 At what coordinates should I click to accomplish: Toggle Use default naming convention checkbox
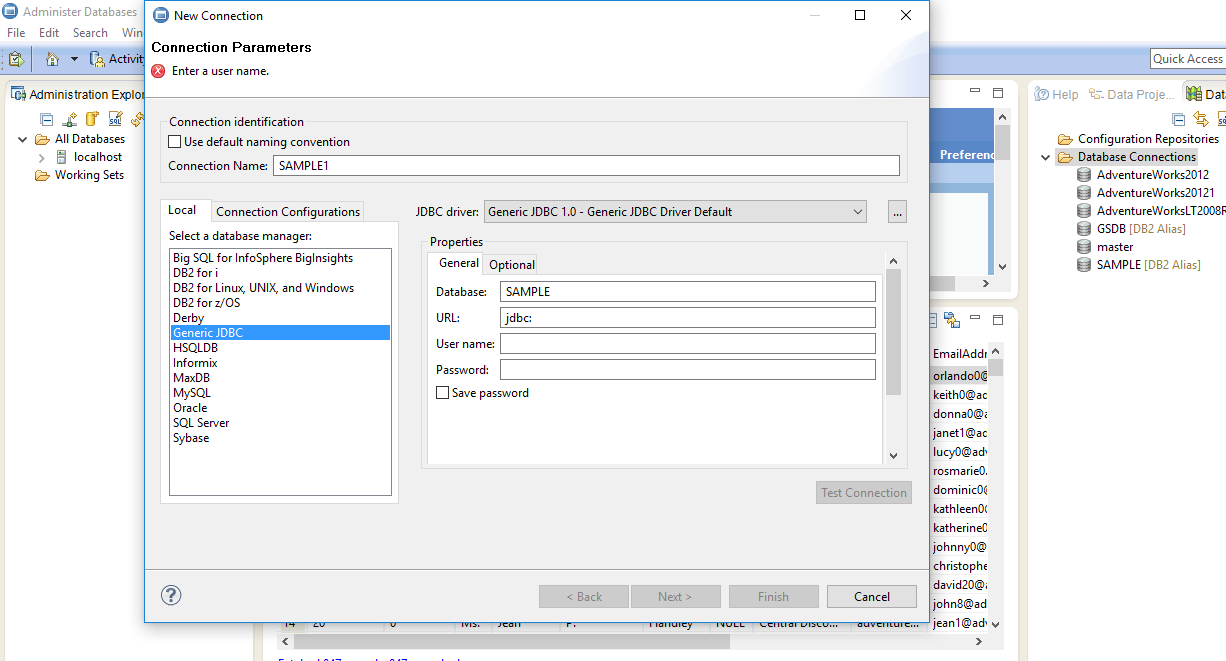click(175, 142)
